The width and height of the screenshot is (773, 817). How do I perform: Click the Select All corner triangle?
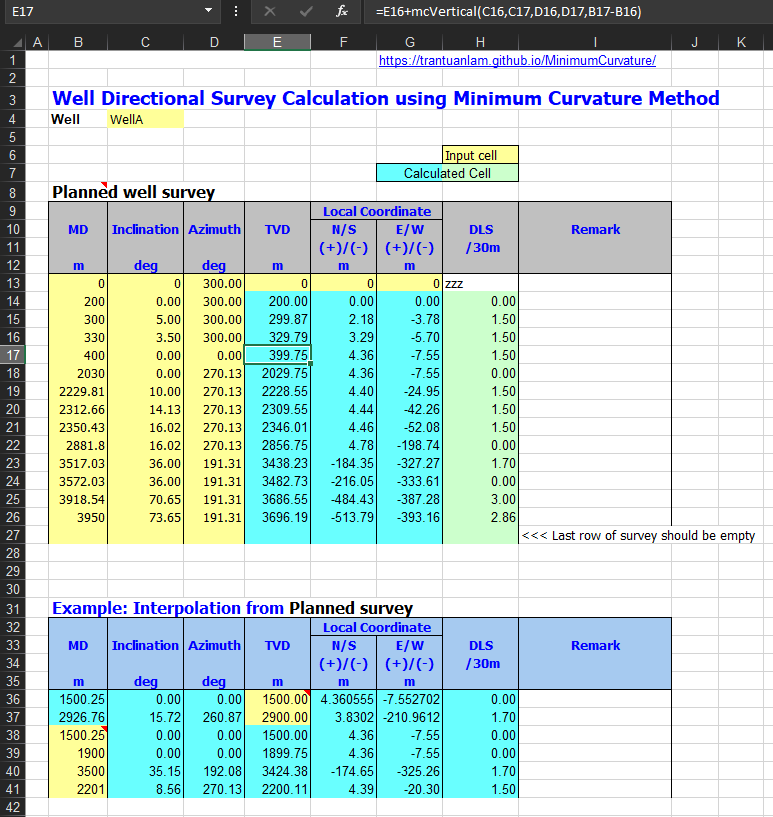pos(12,42)
